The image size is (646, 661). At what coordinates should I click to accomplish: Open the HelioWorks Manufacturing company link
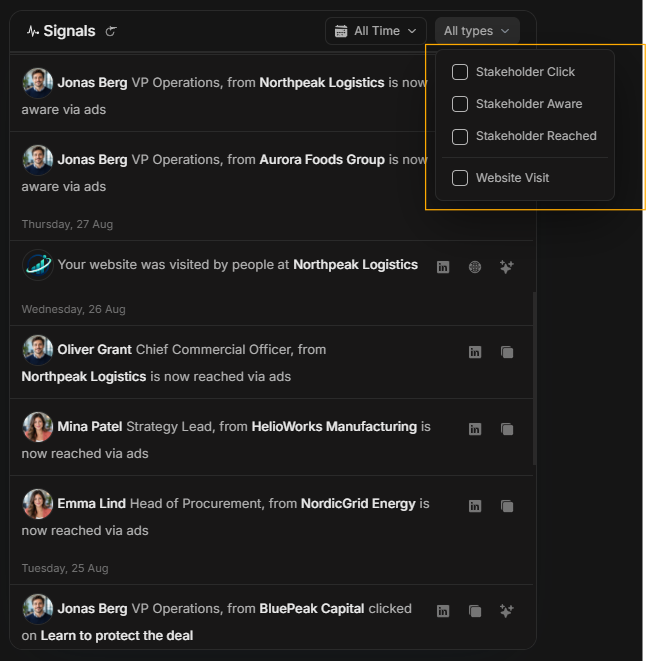pyautogui.click(x=334, y=427)
